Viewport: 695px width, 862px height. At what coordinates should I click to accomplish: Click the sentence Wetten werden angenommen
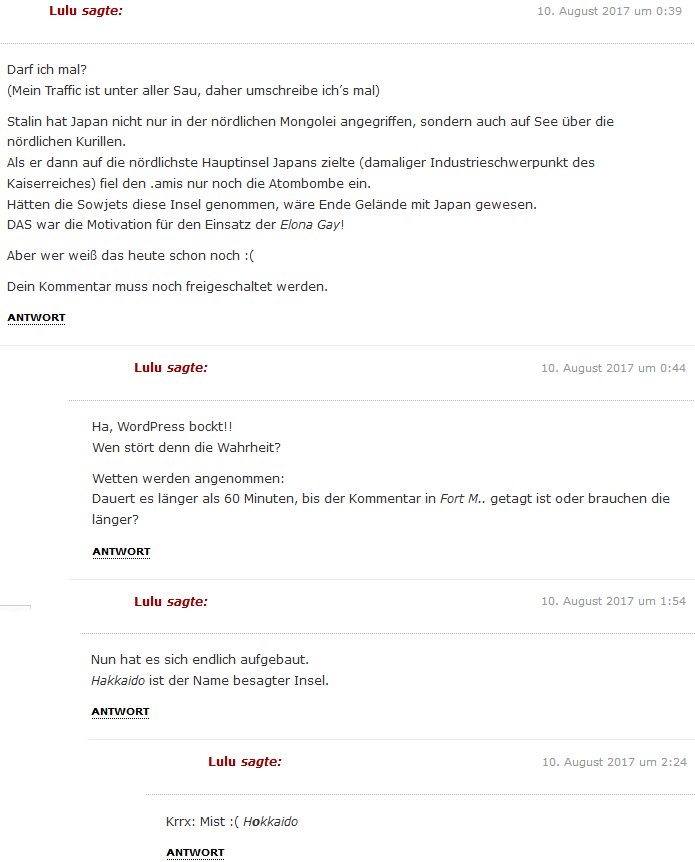(x=188, y=478)
